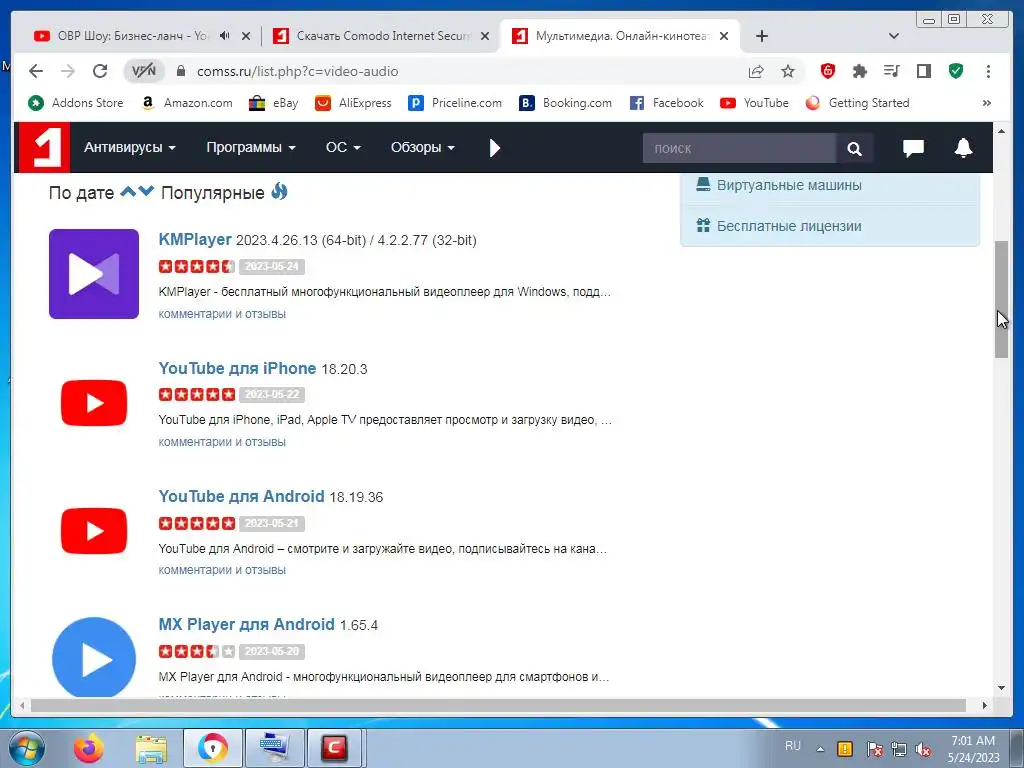1024x768 pixels.
Task: Open Бесплатные лицензии sidebar link
Action: (x=789, y=226)
